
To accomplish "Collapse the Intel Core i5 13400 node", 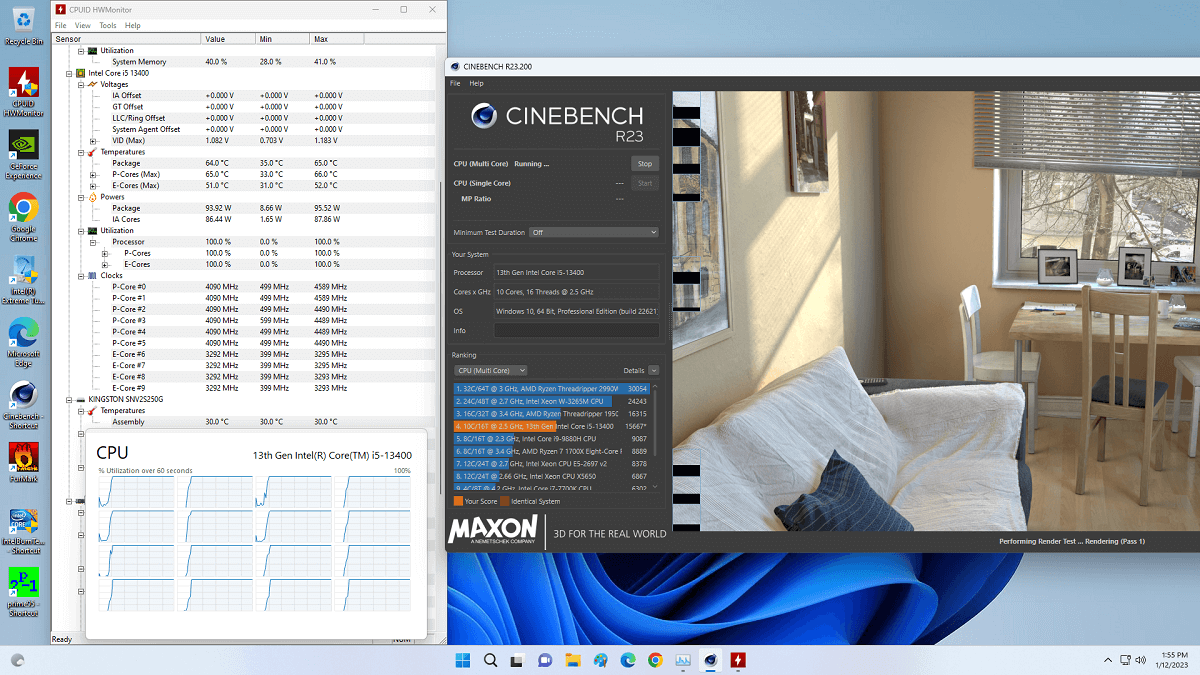I will (69, 73).
